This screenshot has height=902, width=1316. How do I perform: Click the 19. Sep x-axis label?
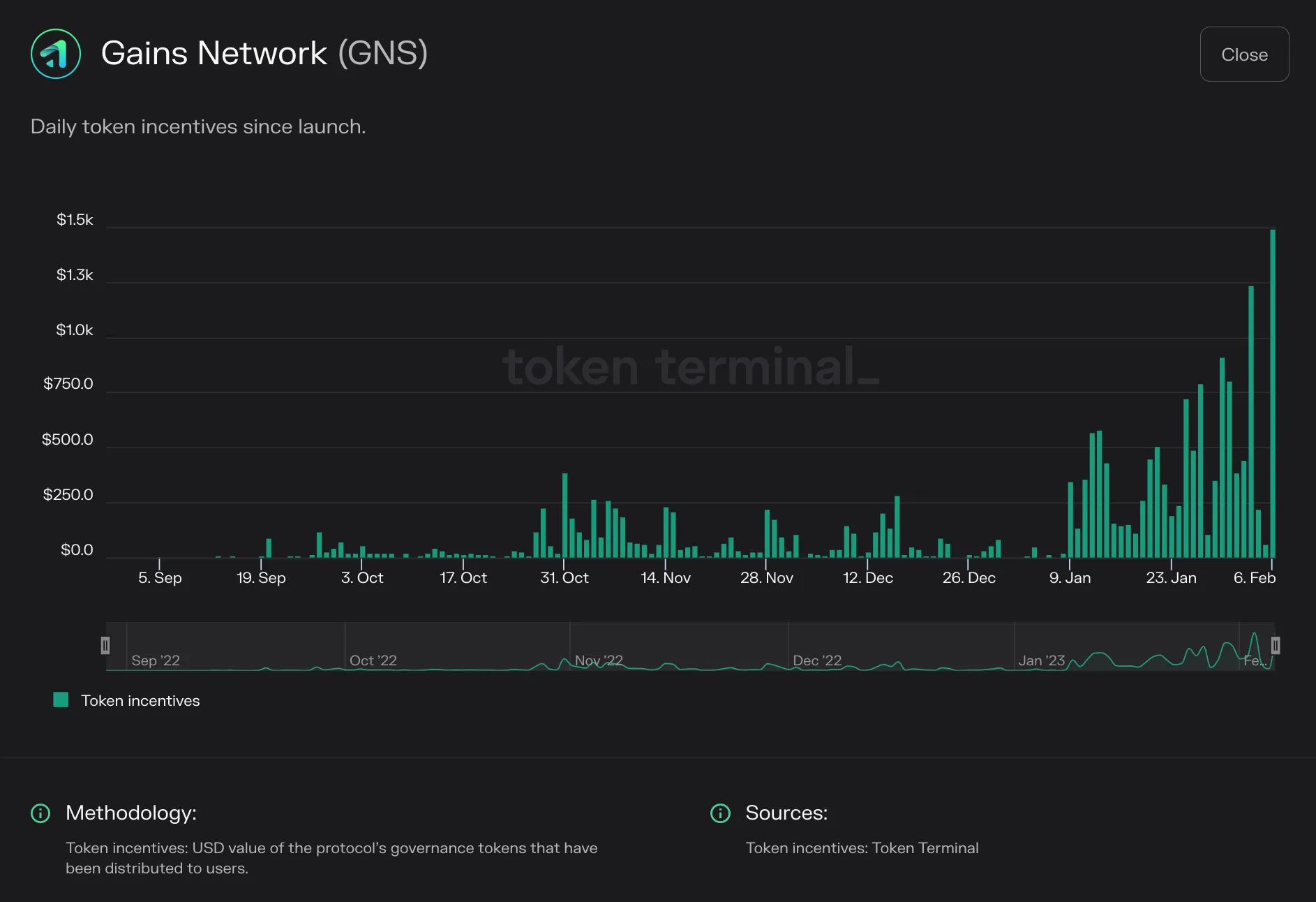coord(261,578)
